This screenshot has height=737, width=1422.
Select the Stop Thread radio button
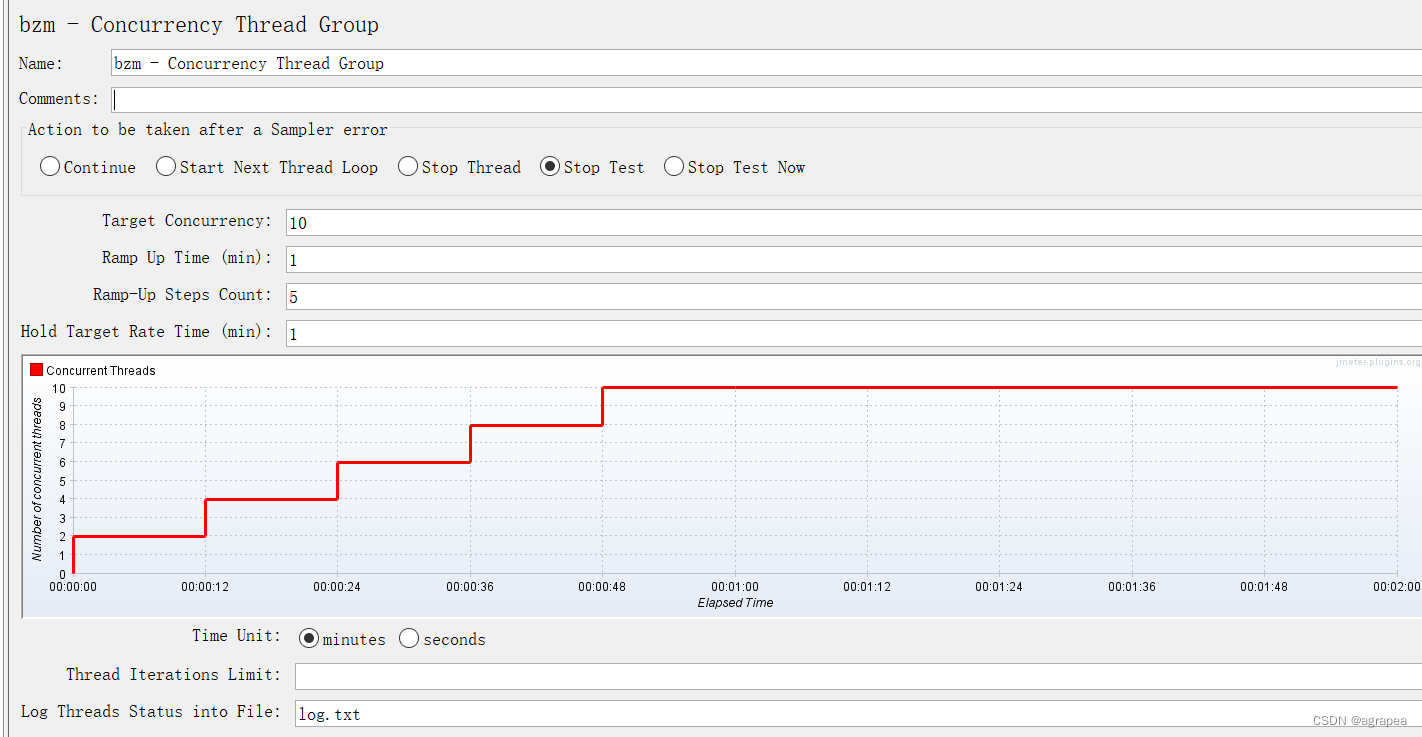pyautogui.click(x=407, y=166)
